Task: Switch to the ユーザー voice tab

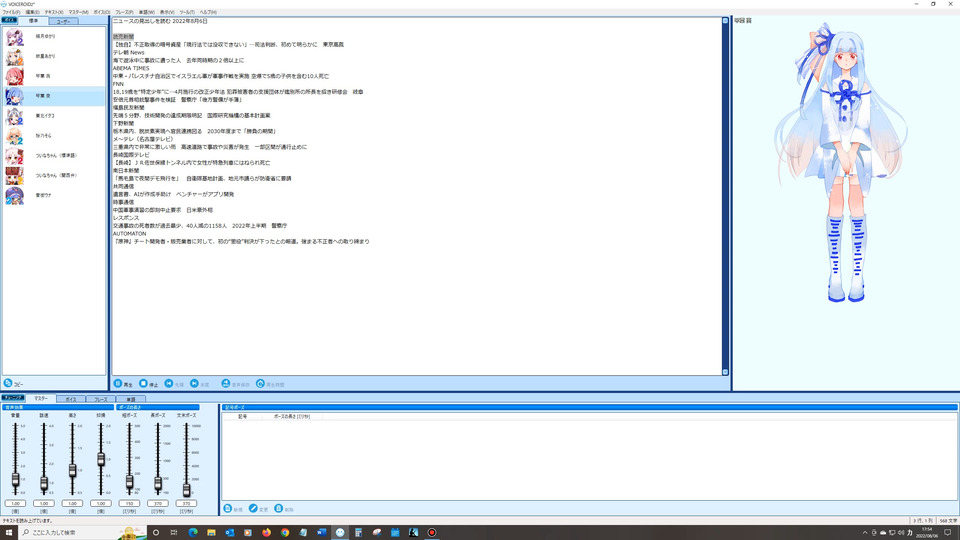Action: click(x=63, y=21)
